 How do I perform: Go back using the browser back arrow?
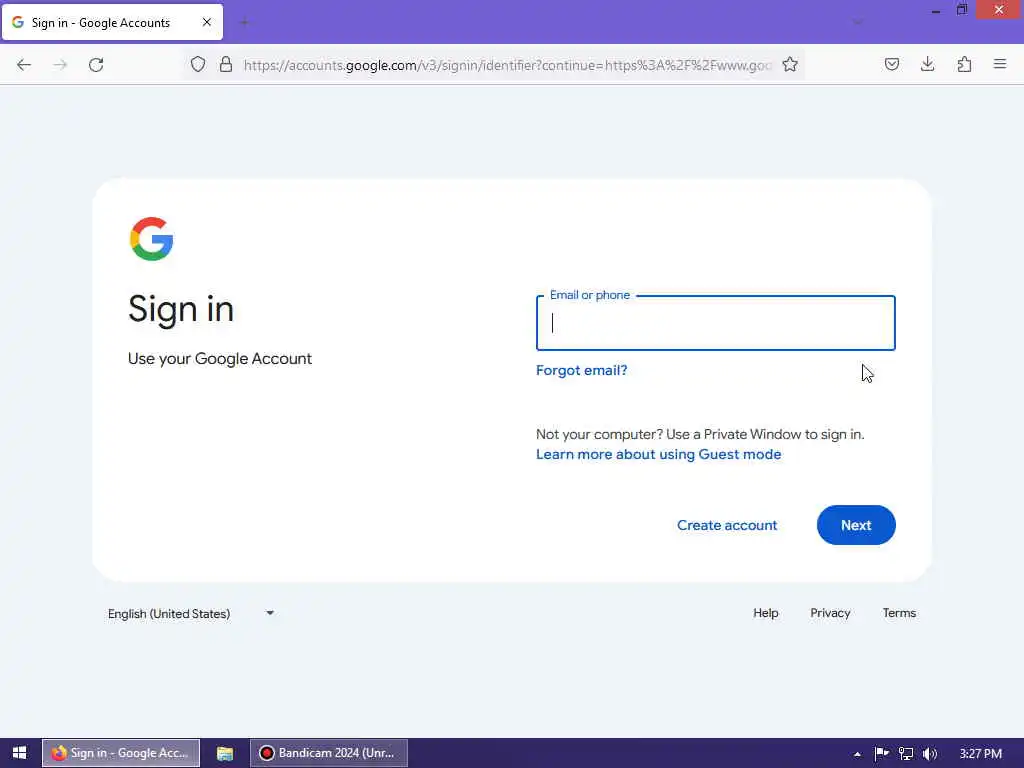coord(24,65)
